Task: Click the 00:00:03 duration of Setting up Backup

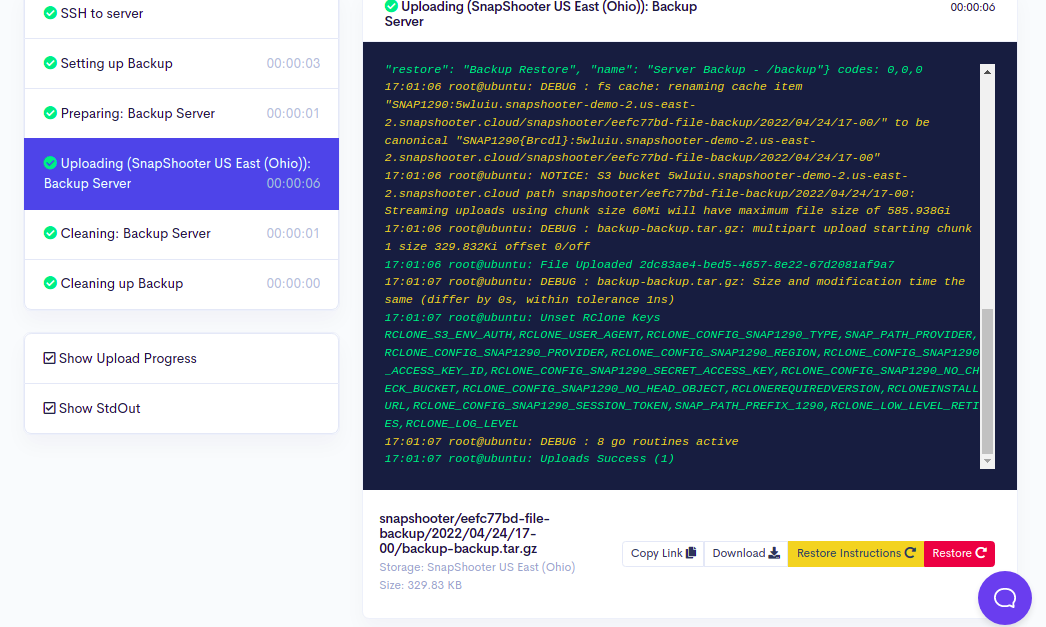Action: (294, 63)
